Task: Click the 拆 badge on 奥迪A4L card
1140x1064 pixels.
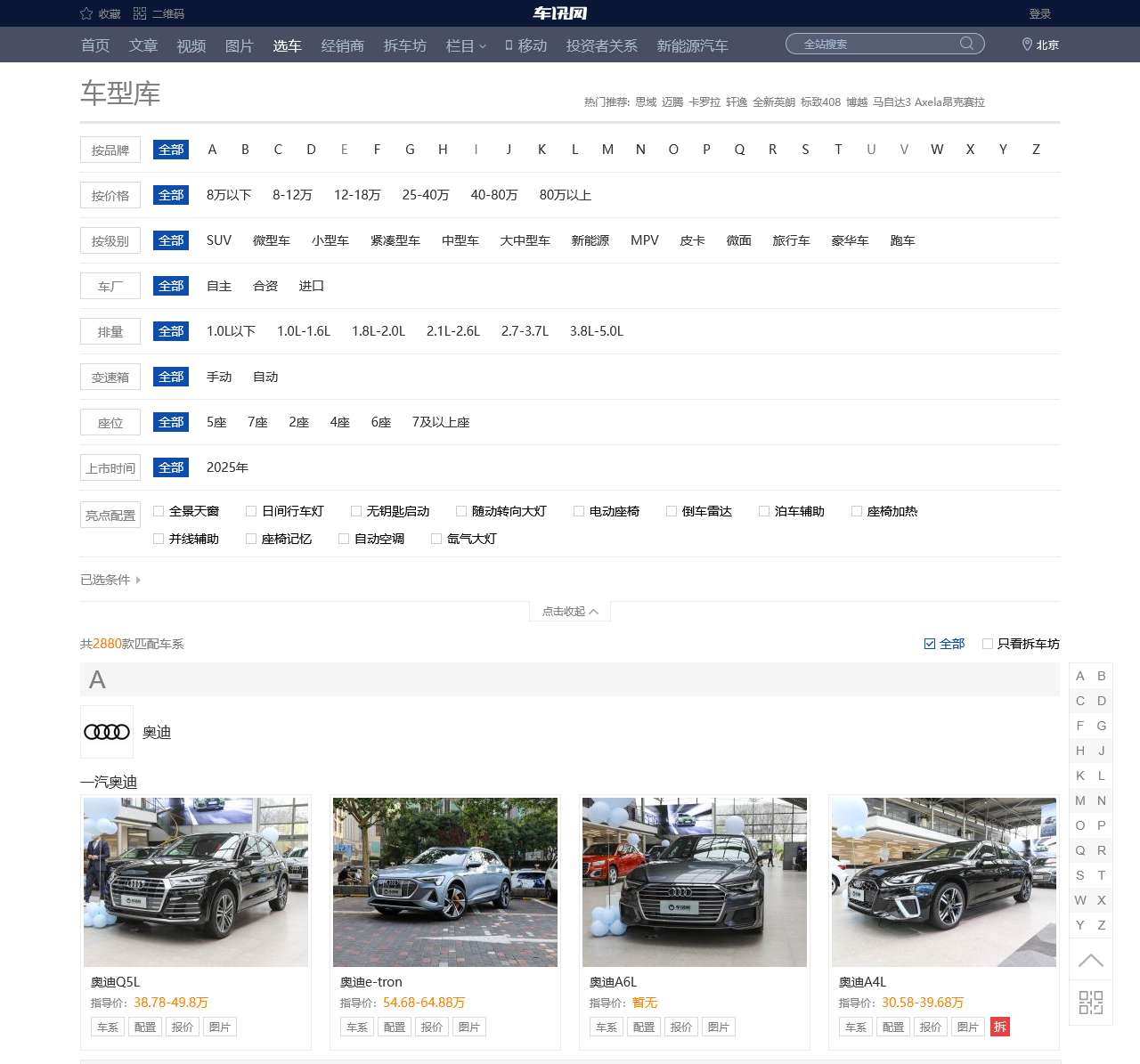Action: point(1000,1027)
